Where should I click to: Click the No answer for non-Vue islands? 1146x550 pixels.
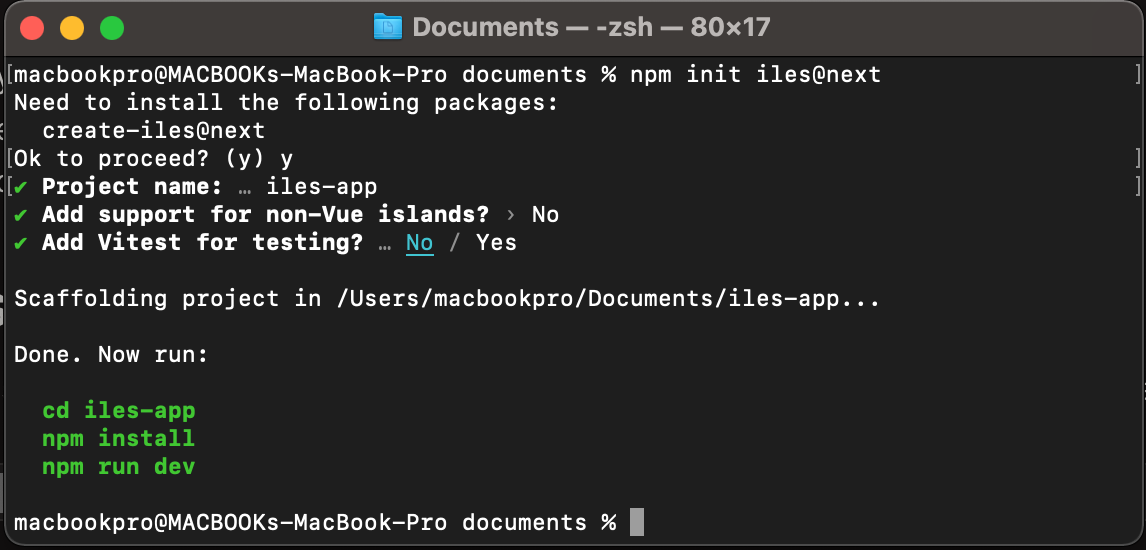pyautogui.click(x=545, y=215)
